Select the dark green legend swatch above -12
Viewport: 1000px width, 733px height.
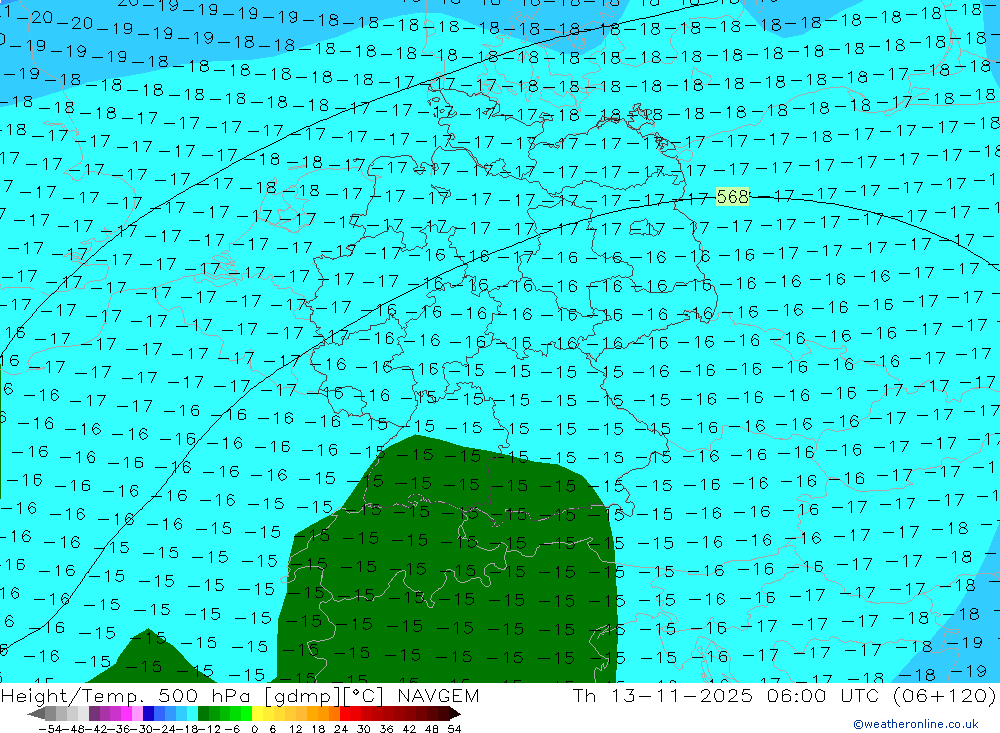[203, 714]
